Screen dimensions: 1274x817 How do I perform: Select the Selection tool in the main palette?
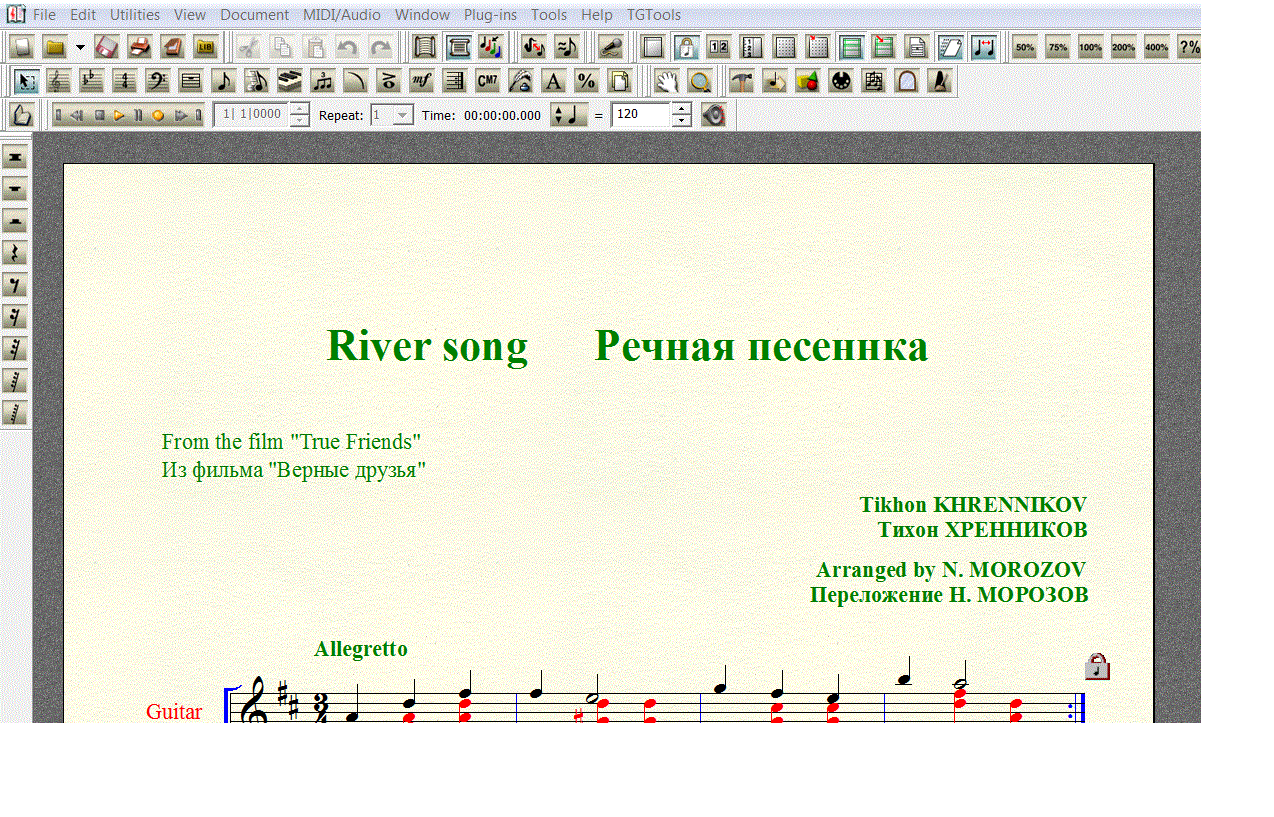[26, 81]
